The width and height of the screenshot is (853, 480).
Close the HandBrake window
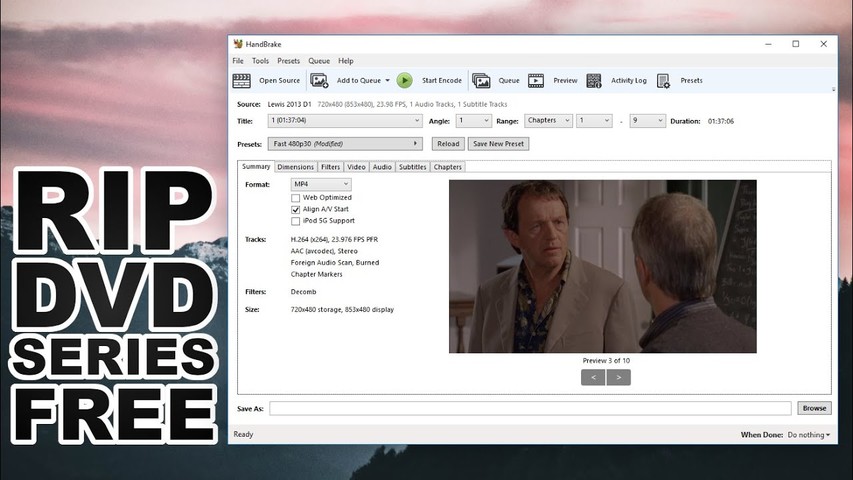tap(824, 44)
